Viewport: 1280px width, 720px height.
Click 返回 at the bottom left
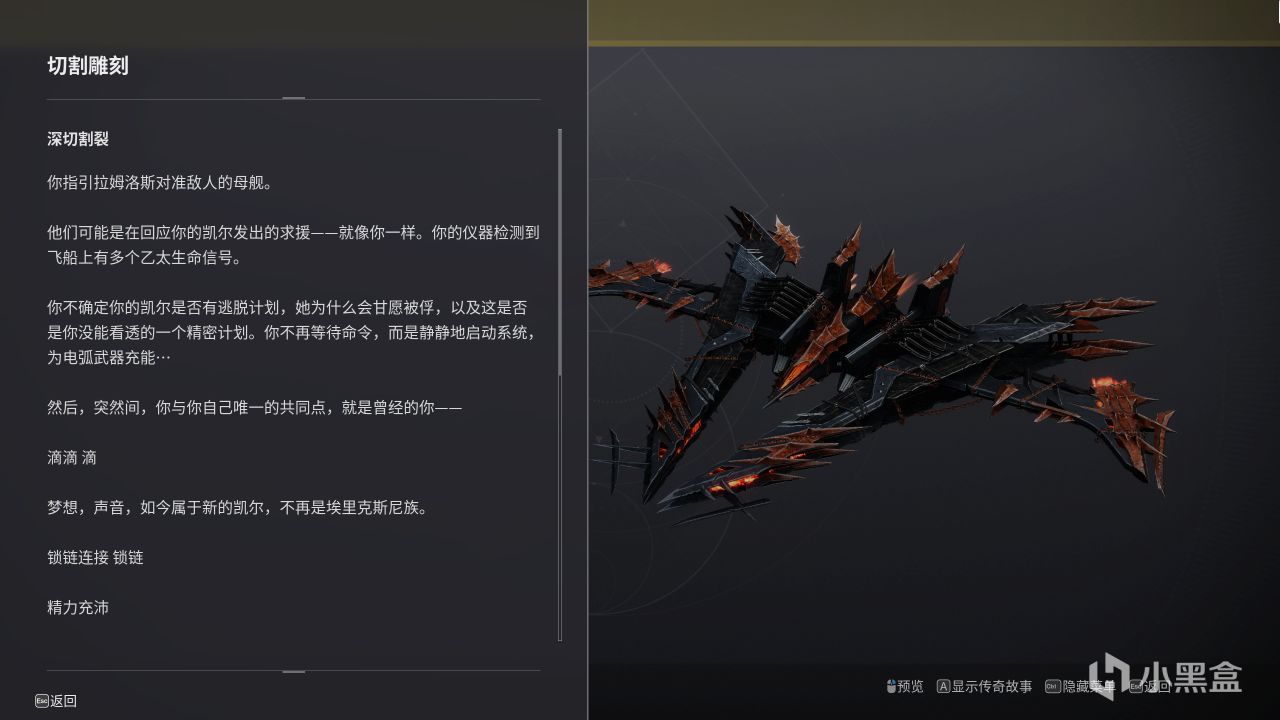63,701
